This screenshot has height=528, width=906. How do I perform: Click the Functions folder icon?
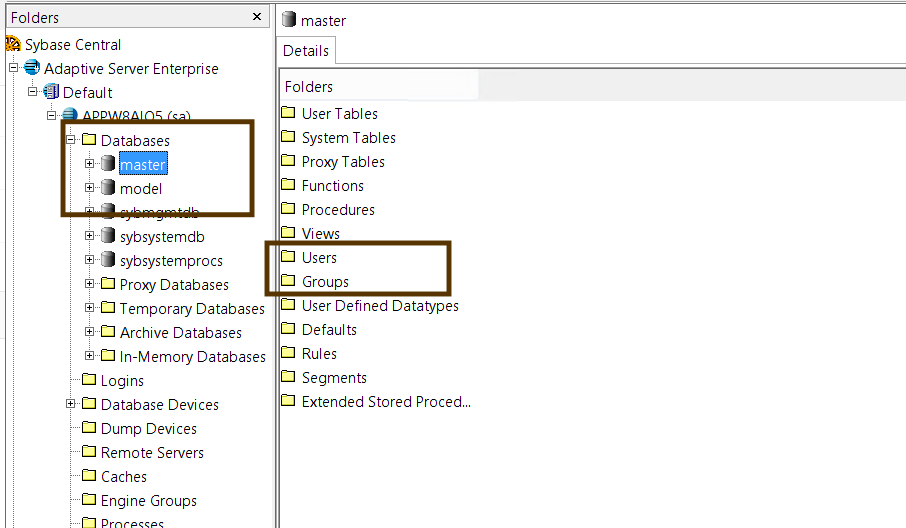288,184
